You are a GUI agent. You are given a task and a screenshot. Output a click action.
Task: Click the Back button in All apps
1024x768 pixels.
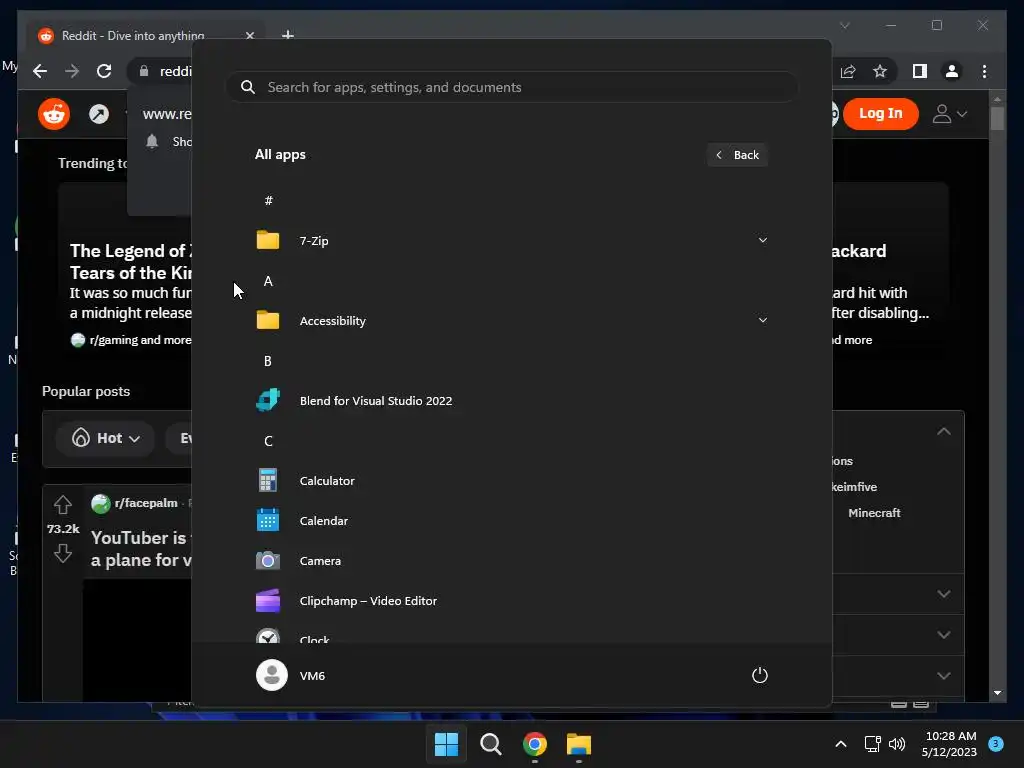(x=737, y=155)
